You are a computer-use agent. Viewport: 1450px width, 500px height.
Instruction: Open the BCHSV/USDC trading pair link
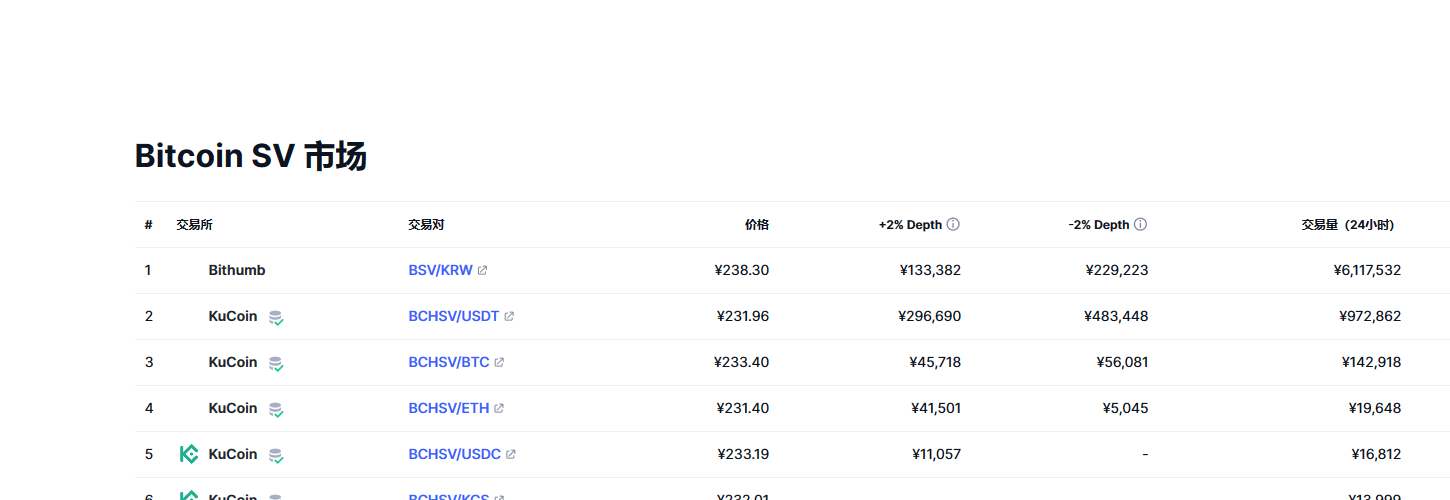tap(455, 454)
